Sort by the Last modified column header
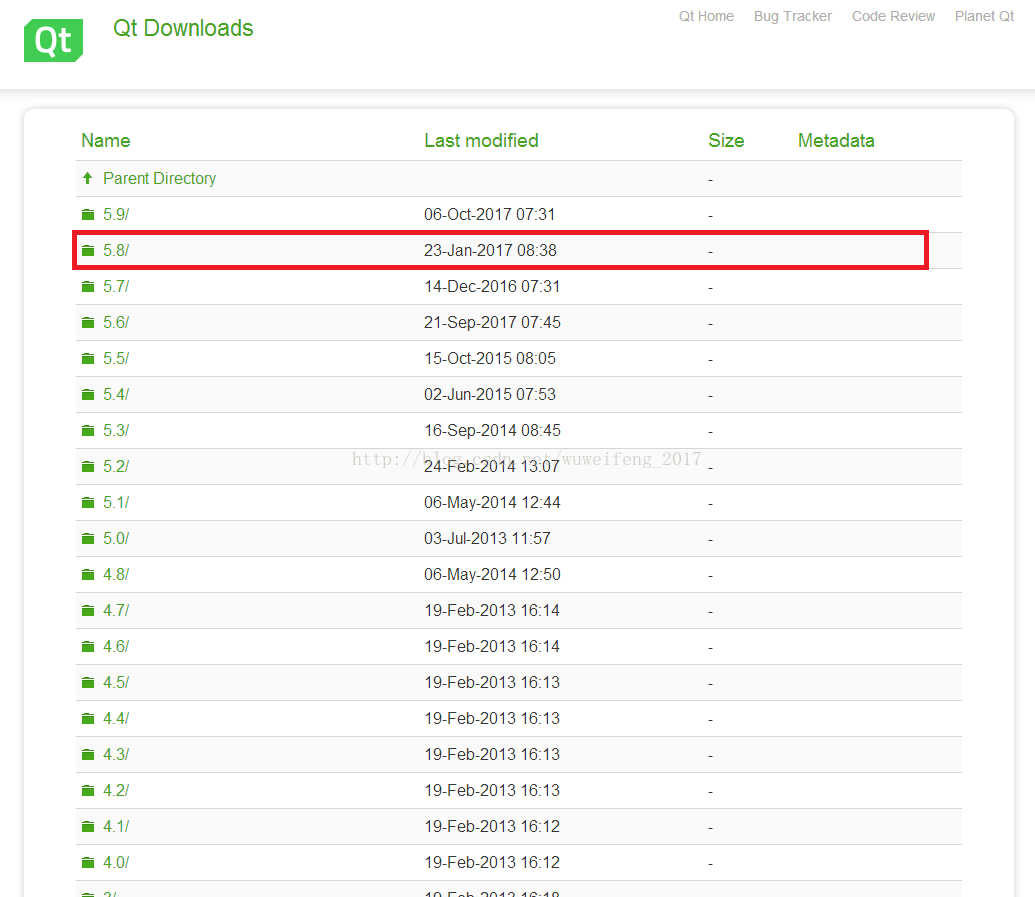 (481, 141)
